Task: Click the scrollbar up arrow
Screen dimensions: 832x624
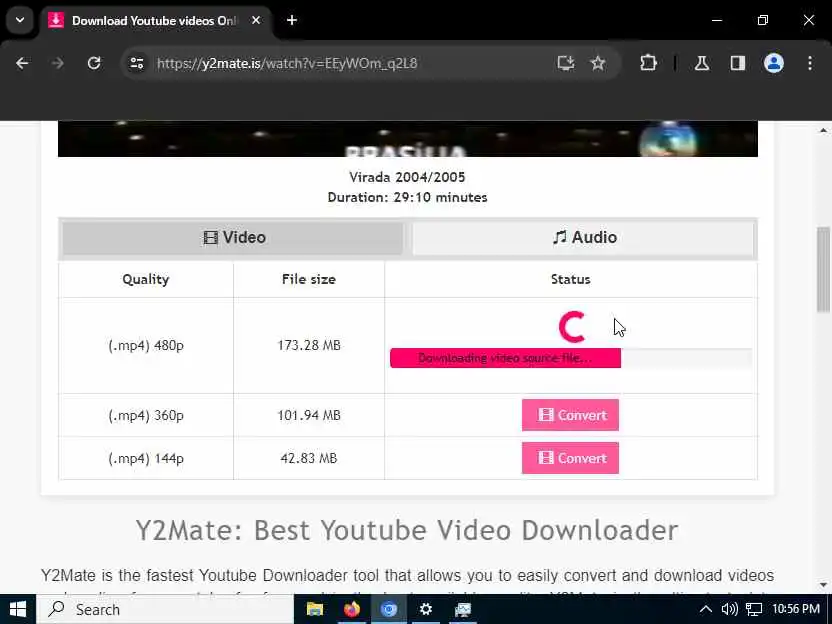Action: [x=823, y=130]
